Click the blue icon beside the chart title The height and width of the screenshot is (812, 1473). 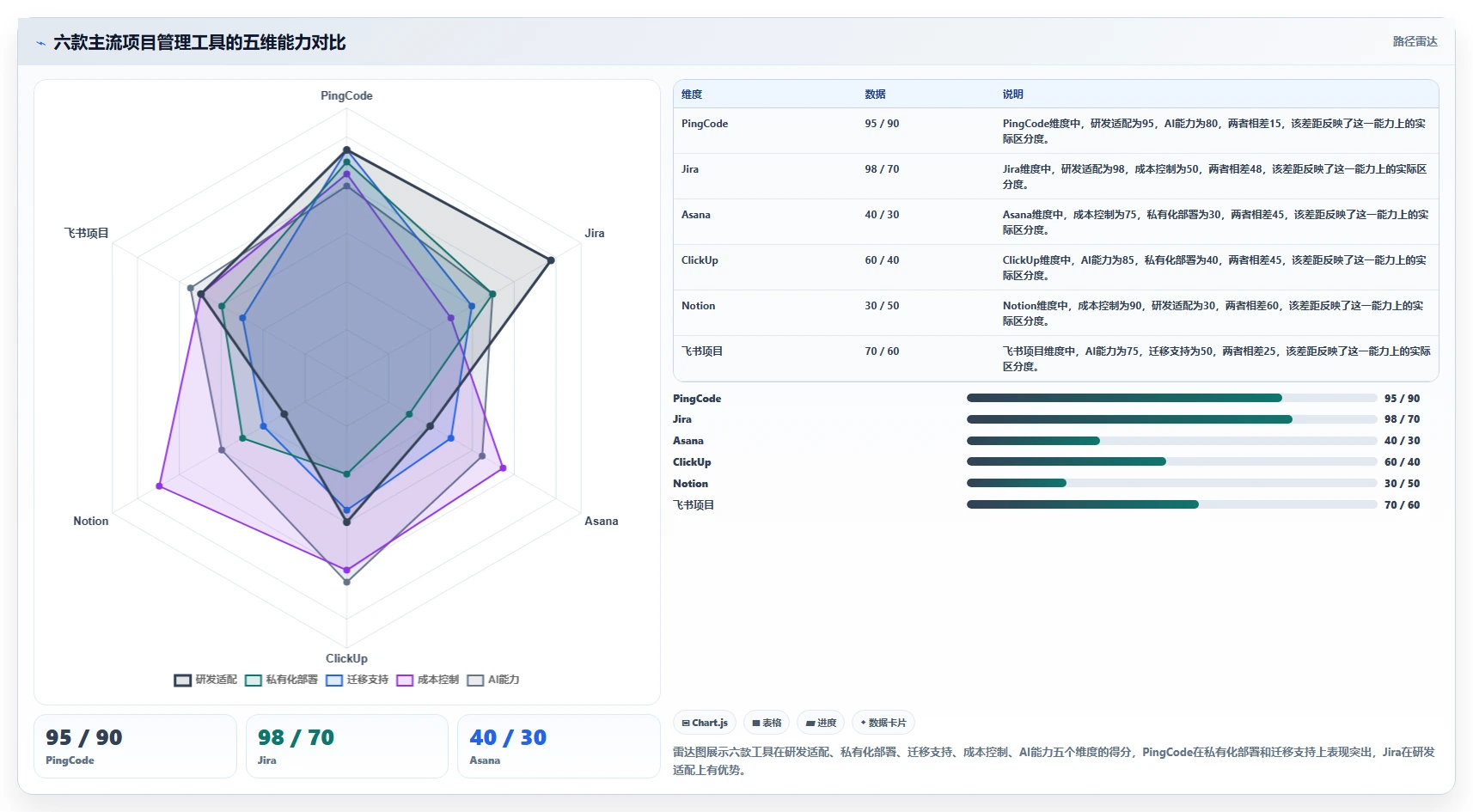point(40,43)
